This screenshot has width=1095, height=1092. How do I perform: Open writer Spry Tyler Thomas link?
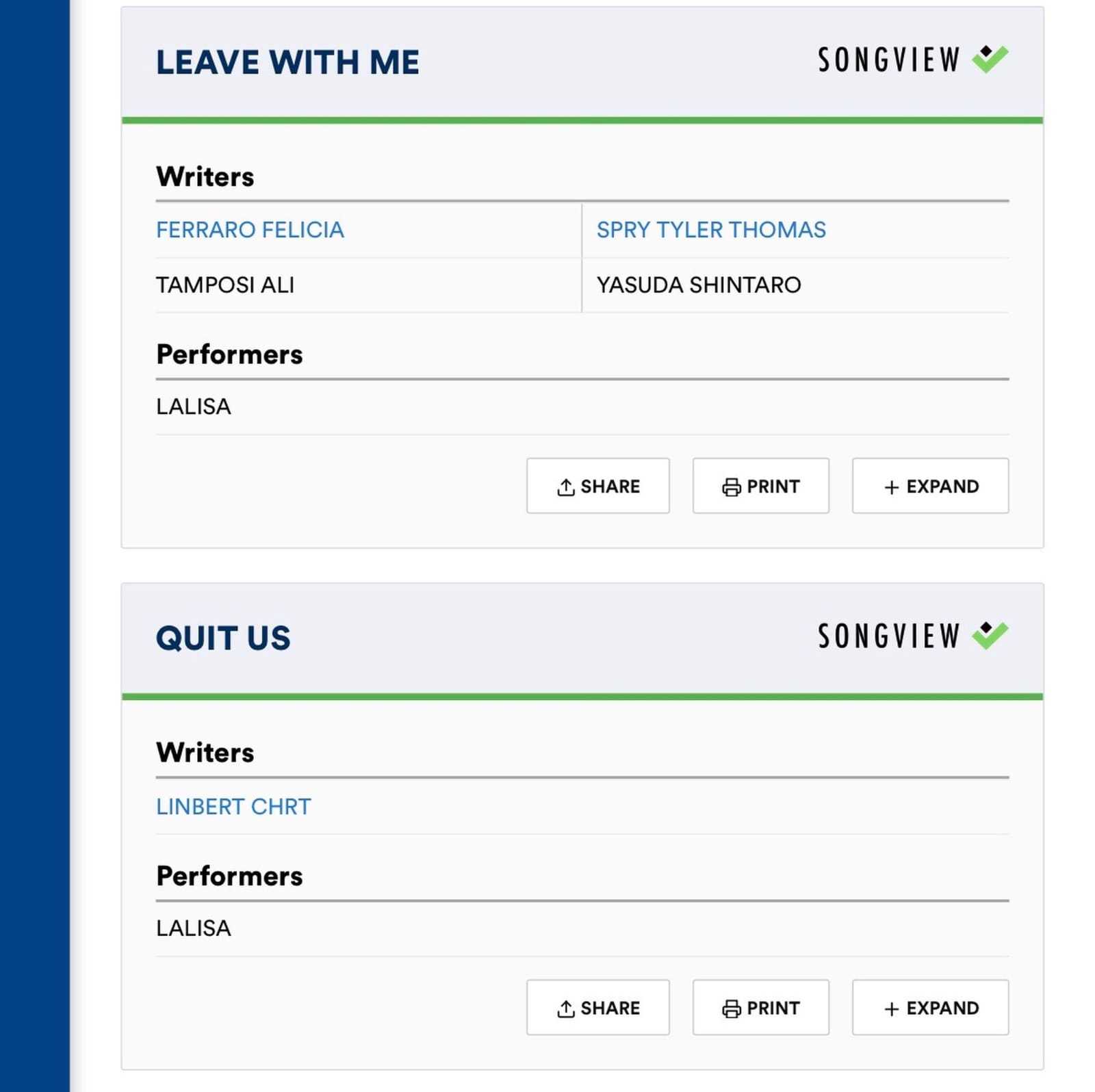coord(711,230)
